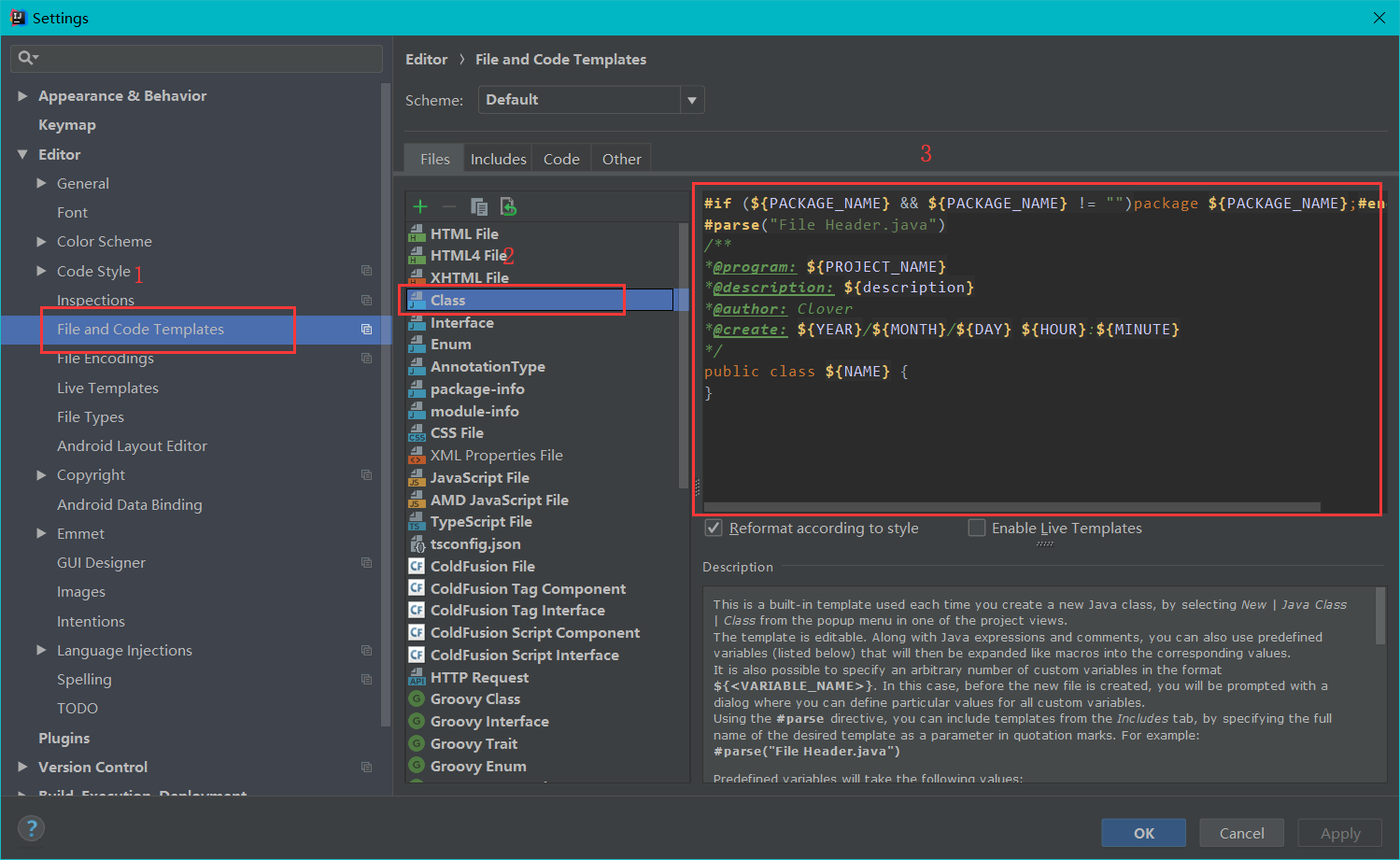Open File Types settings
1400x860 pixels.
(x=91, y=416)
